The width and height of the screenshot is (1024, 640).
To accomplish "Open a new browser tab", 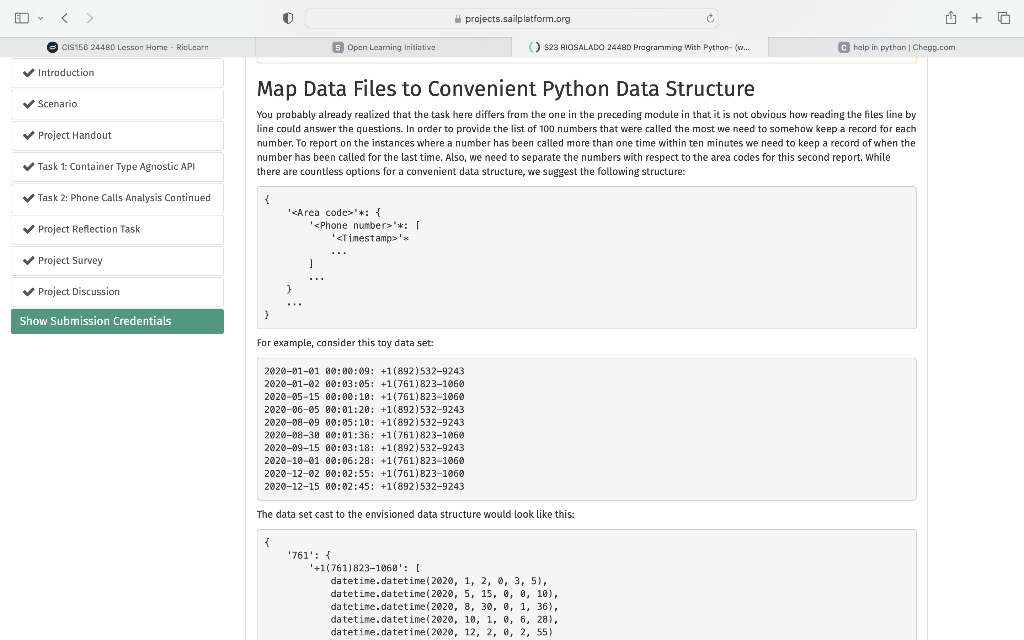I will [976, 17].
